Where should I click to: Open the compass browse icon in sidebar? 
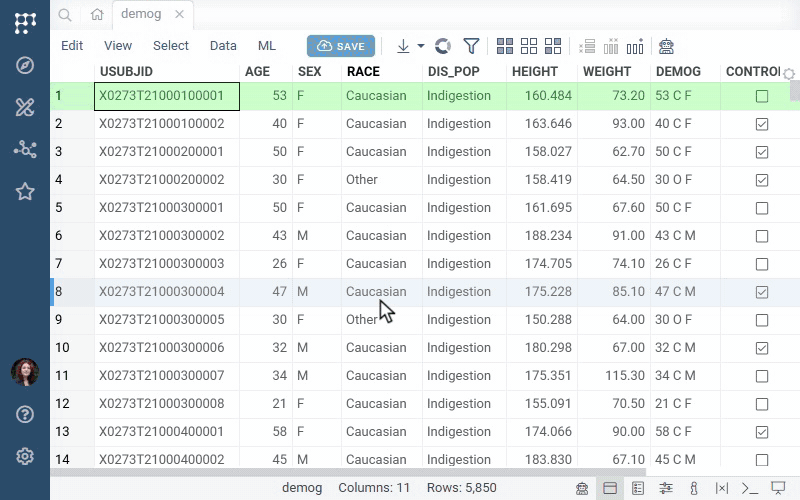tap(25, 65)
